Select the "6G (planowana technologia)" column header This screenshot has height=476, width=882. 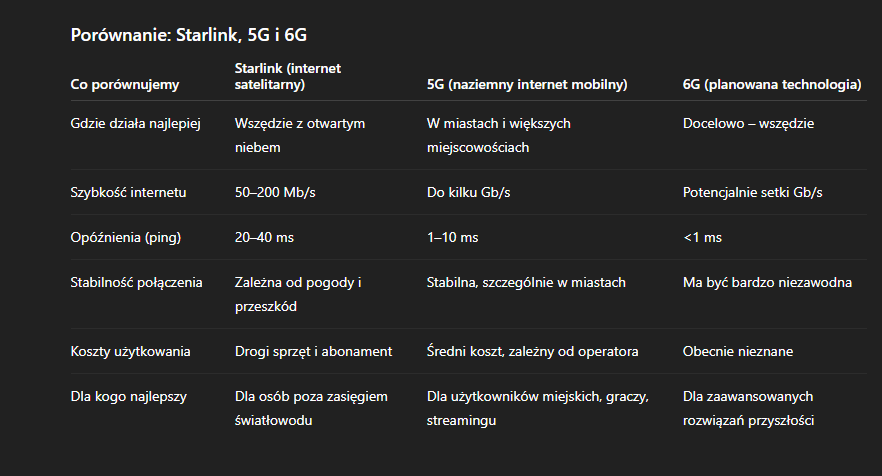coord(772,85)
